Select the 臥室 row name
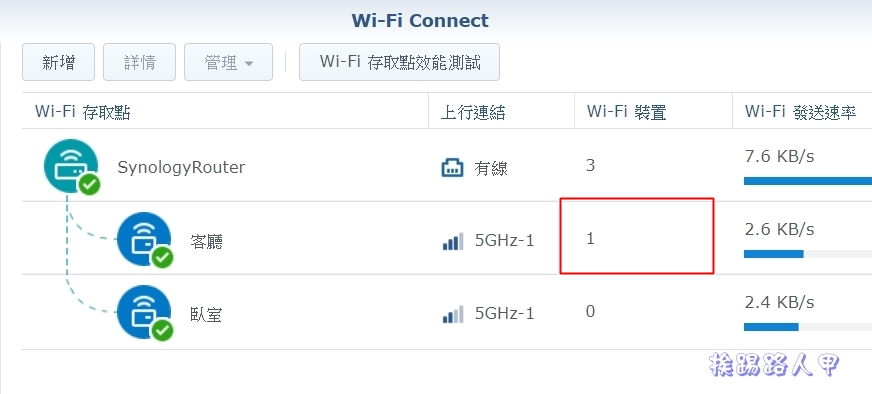Screen dimensions: 872x394 (206, 315)
